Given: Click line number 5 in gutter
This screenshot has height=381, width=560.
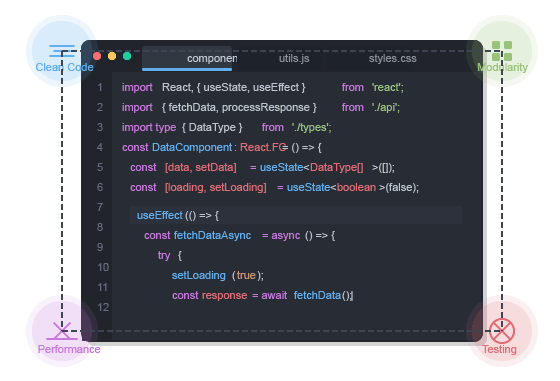Looking at the screenshot, I should 100,167.
